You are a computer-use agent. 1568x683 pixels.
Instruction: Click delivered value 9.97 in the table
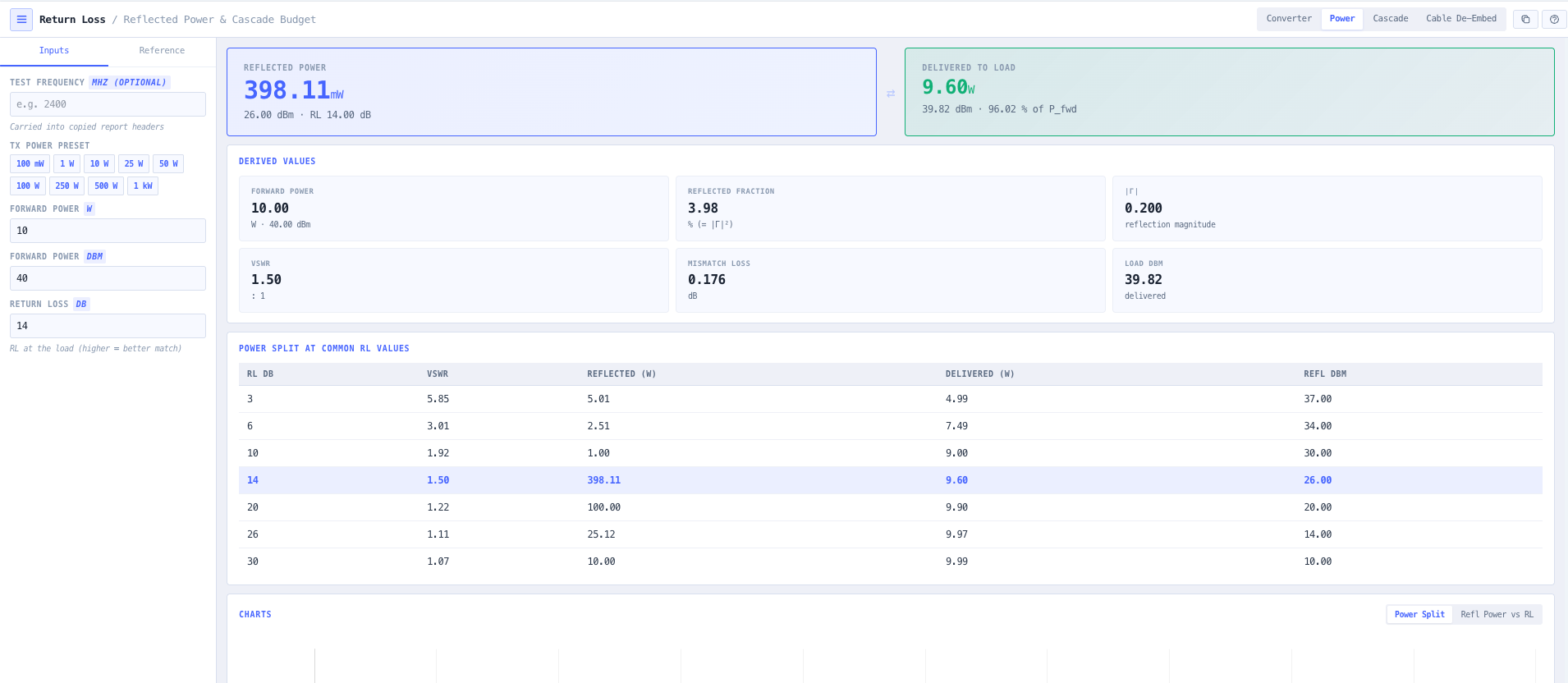(956, 534)
